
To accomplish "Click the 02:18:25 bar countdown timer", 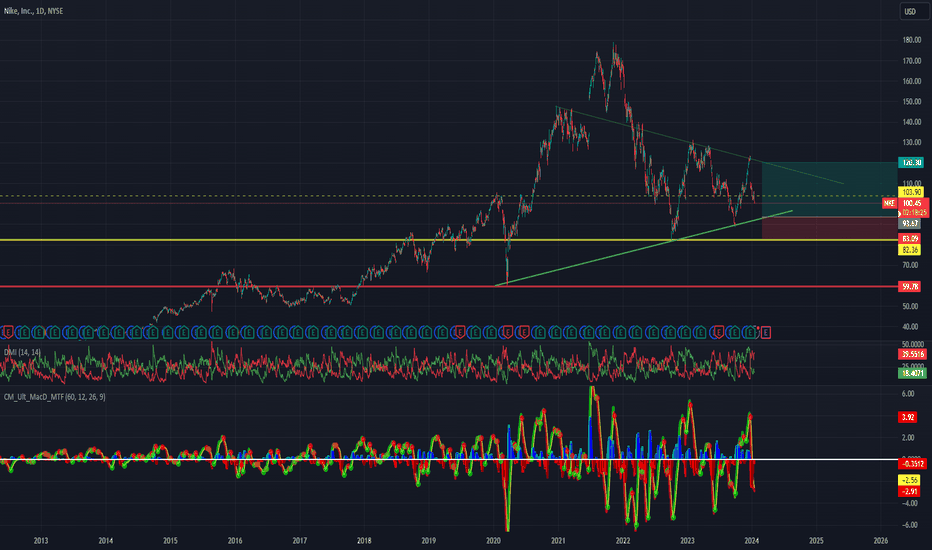I will [x=914, y=212].
